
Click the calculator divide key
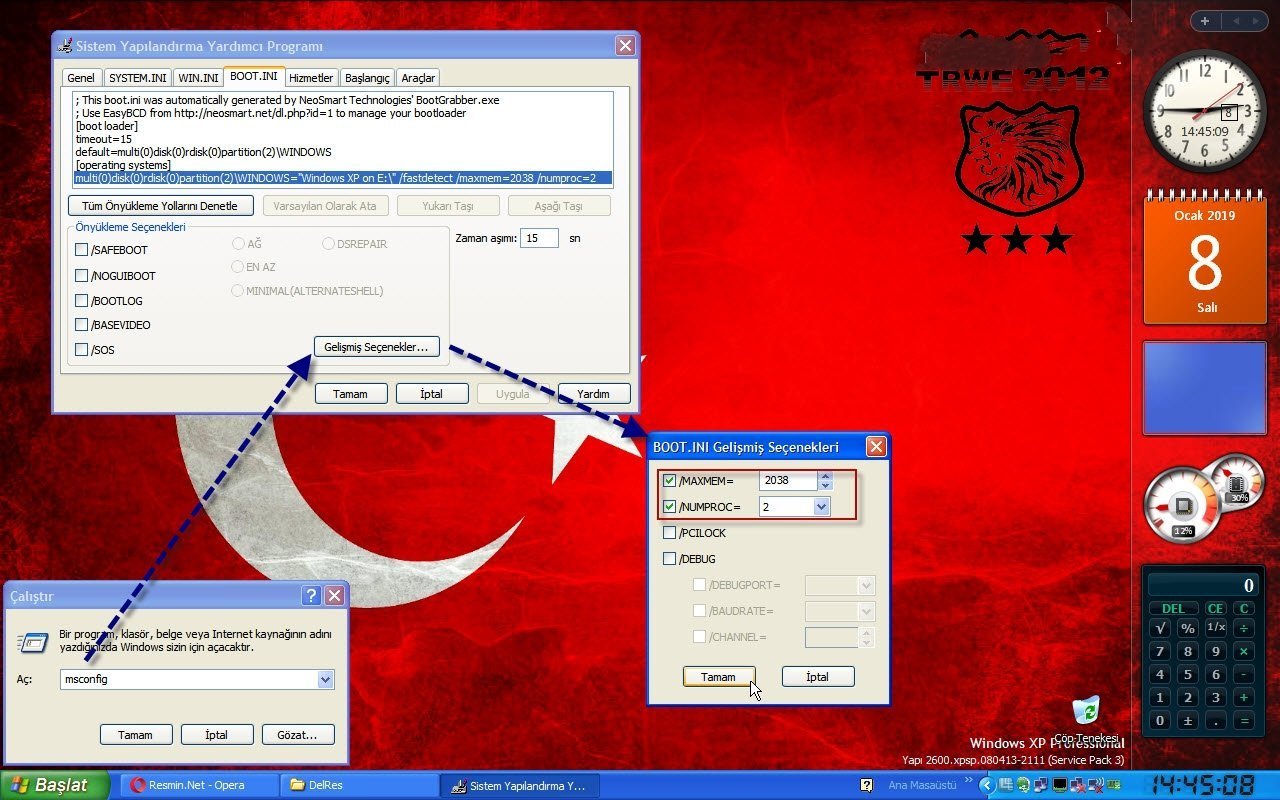click(x=1244, y=629)
